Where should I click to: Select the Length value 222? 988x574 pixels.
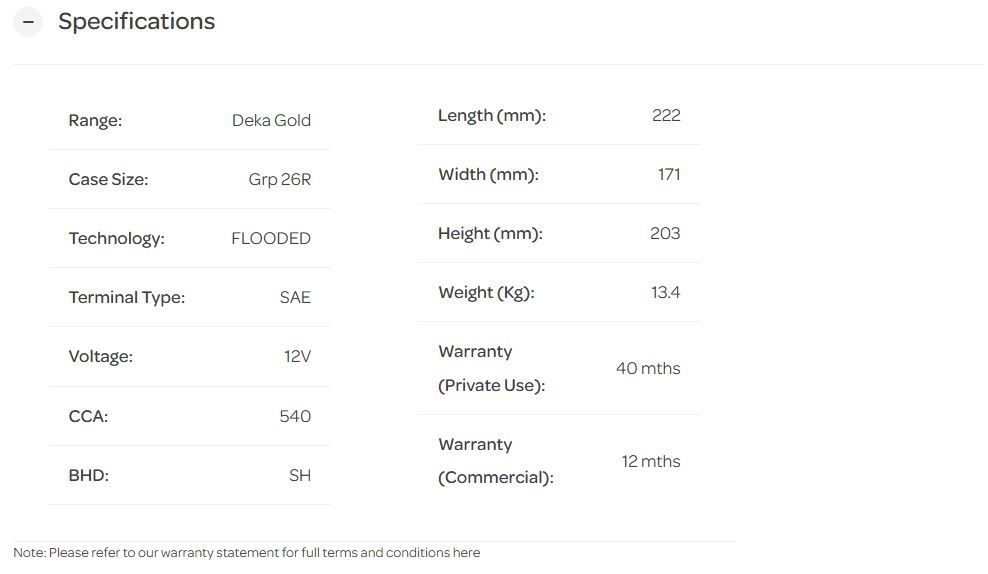click(666, 115)
